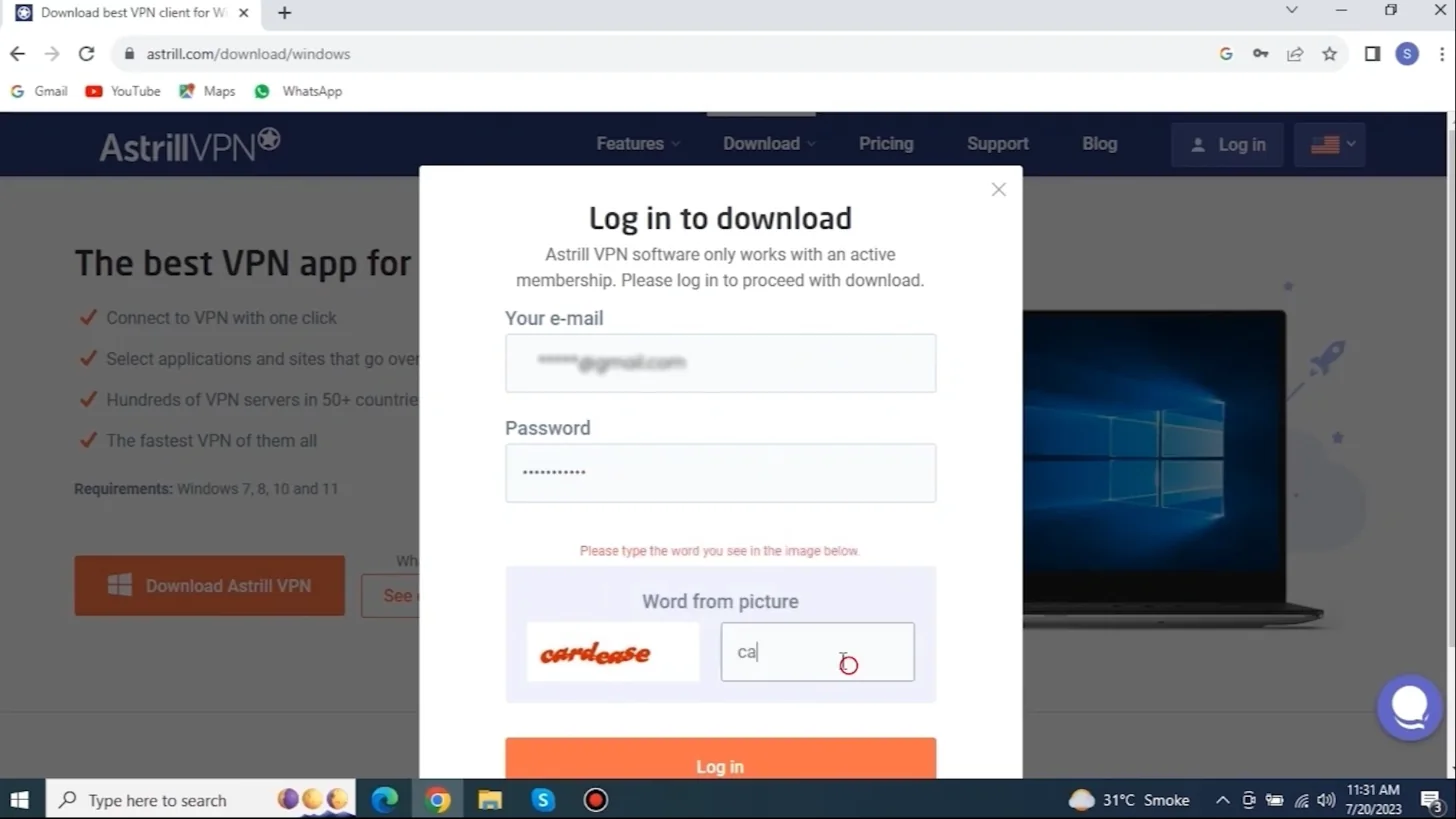
Task: Open the tab search chevron
Action: coord(1292,10)
